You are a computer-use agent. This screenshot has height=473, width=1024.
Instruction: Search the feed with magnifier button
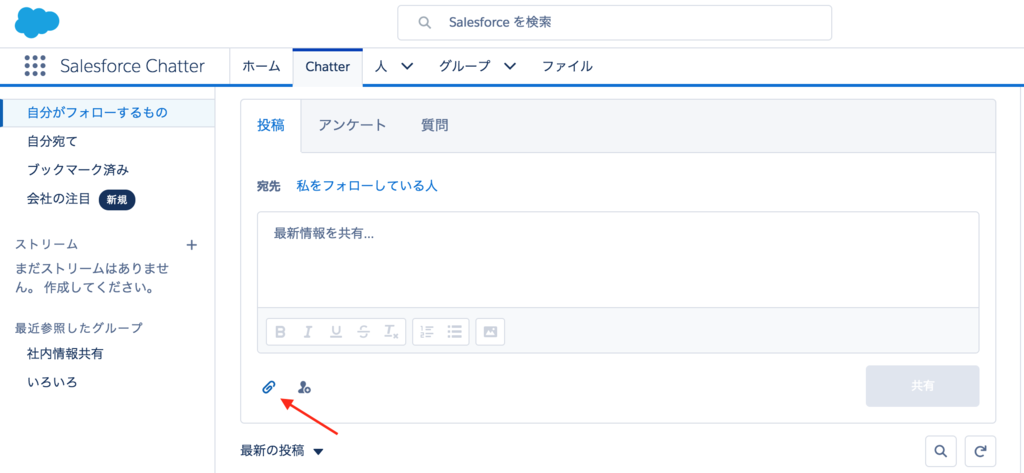pos(941,451)
